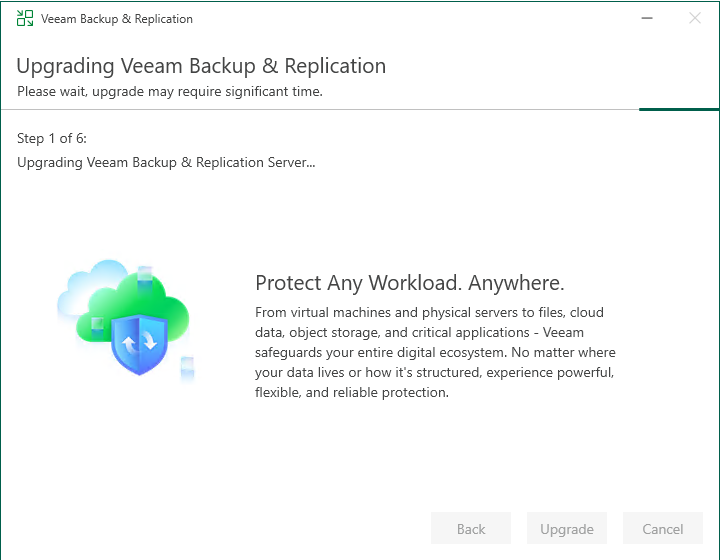The height and width of the screenshot is (560, 720).
Task: Click the Please wait subtitle text
Action: [x=169, y=92]
